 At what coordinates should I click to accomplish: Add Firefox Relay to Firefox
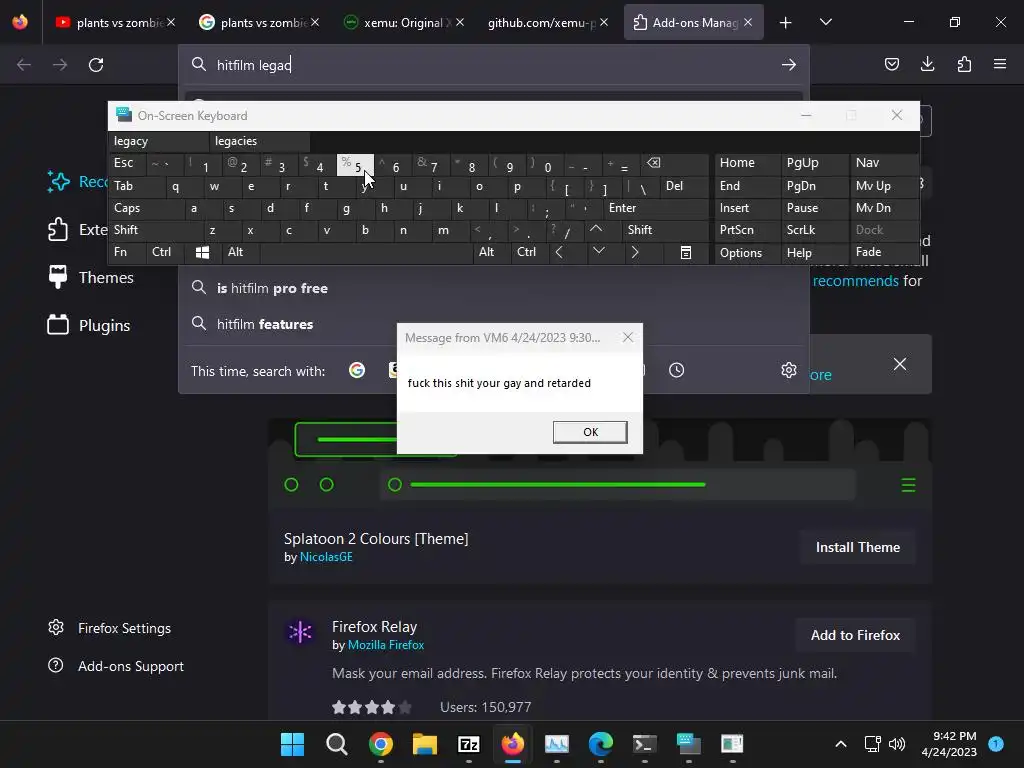click(x=855, y=635)
